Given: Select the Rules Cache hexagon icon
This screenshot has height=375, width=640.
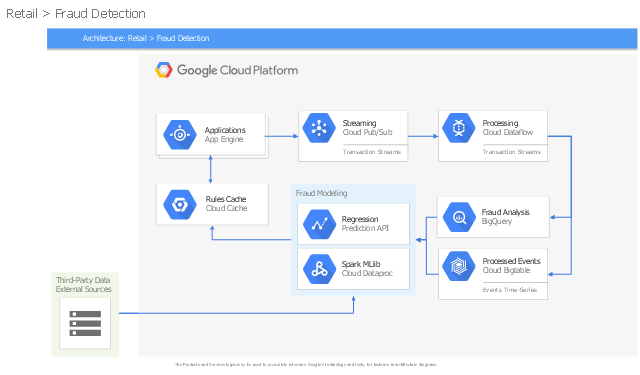Looking at the screenshot, I should [180, 204].
